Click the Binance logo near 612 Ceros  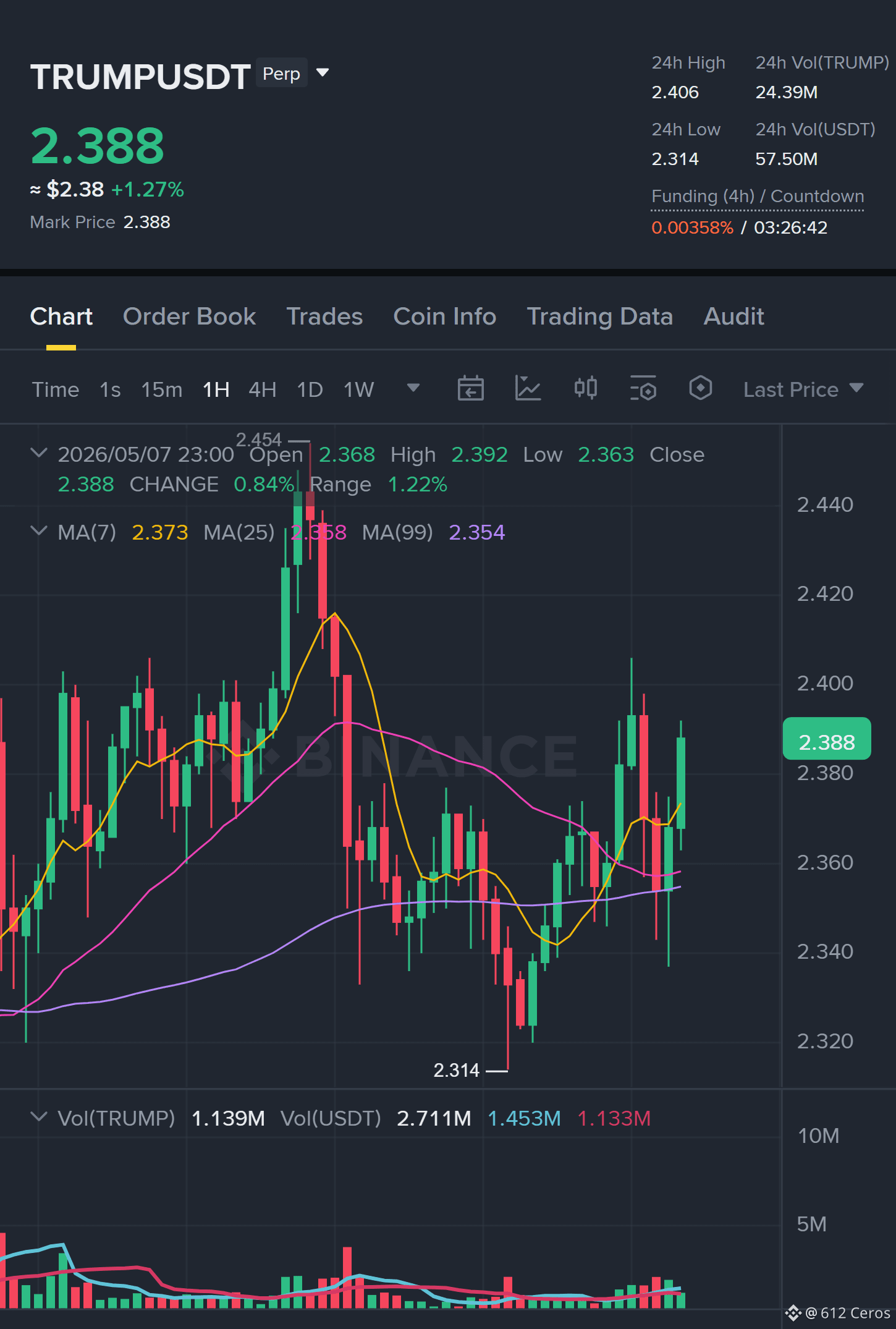click(x=793, y=1313)
